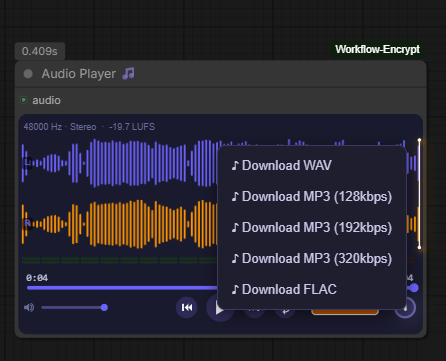
Task: Mute audio via the speaker icon
Action: coord(29,307)
